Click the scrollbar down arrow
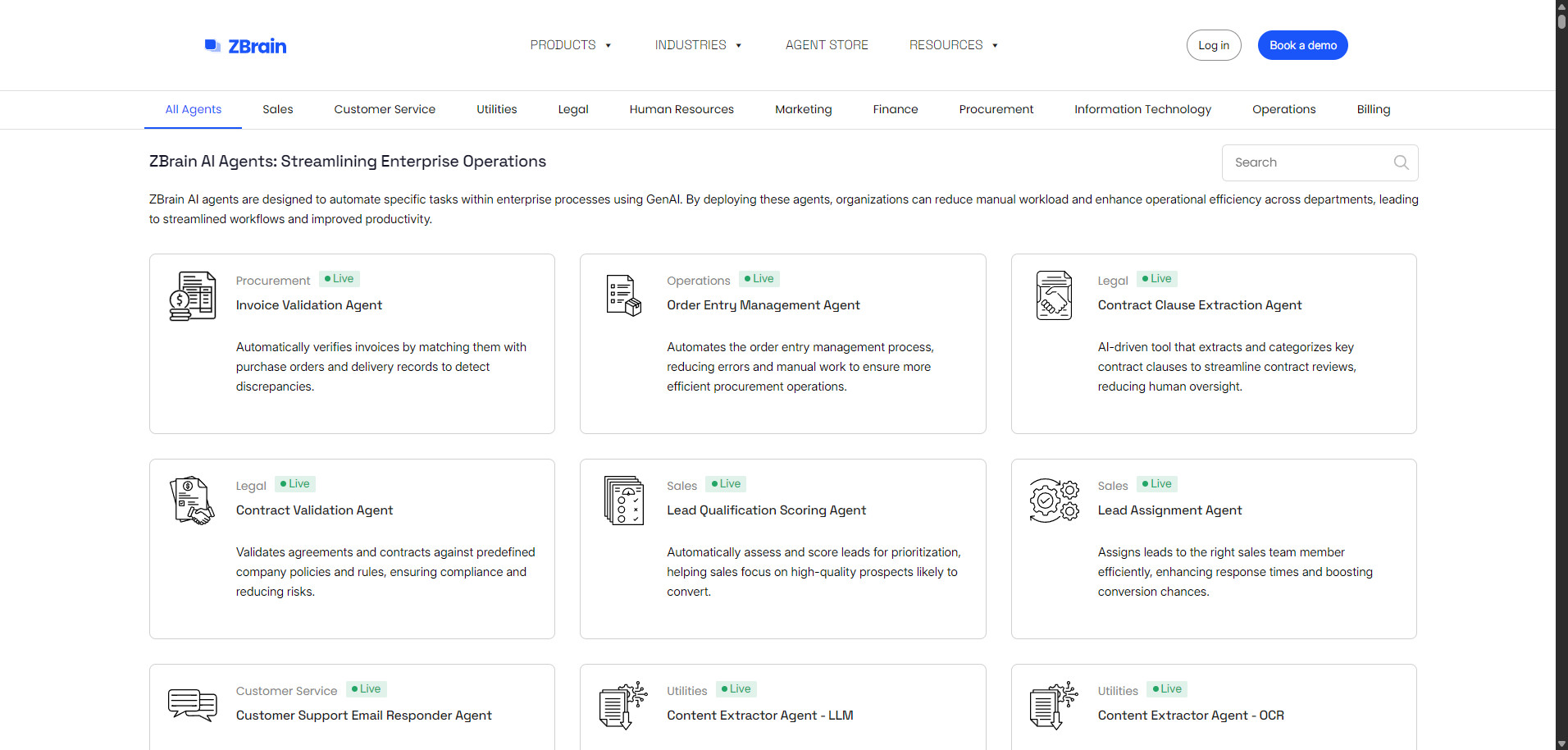Image resolution: width=1568 pixels, height=750 pixels. click(1561, 743)
